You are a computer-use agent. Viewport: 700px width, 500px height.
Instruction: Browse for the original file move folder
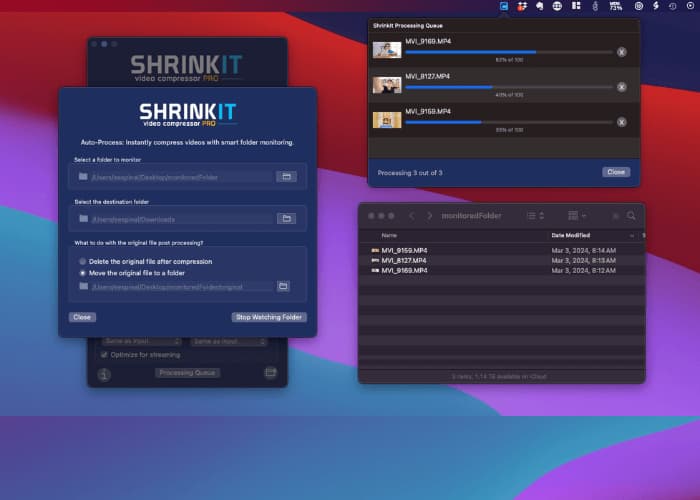click(283, 286)
